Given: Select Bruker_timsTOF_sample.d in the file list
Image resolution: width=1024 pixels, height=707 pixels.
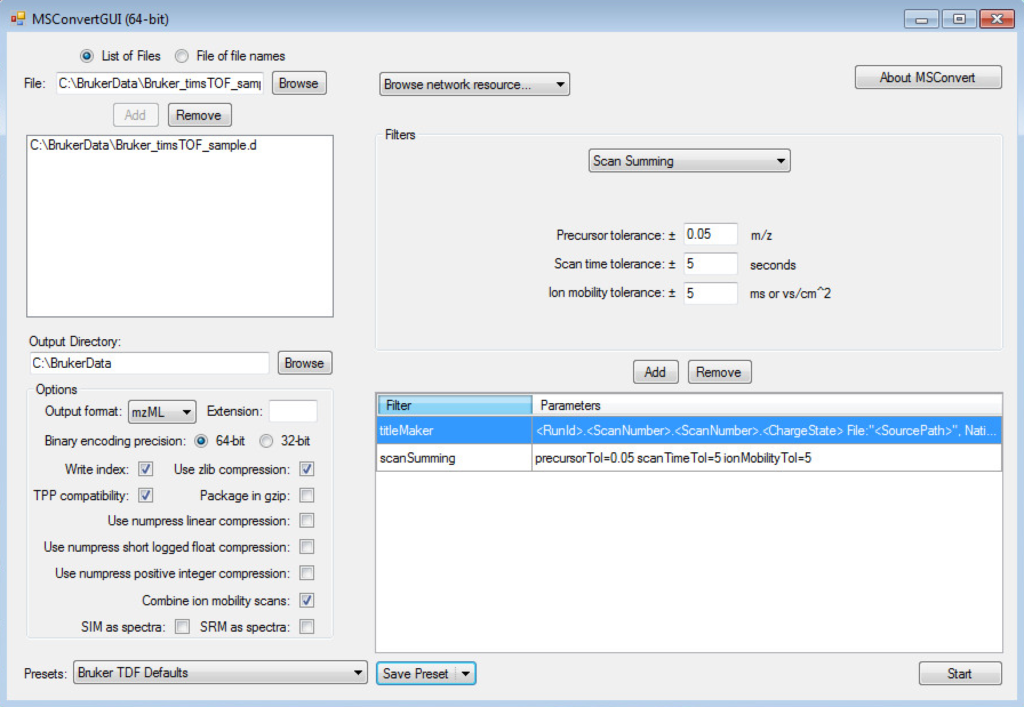Looking at the screenshot, I should coord(144,145).
